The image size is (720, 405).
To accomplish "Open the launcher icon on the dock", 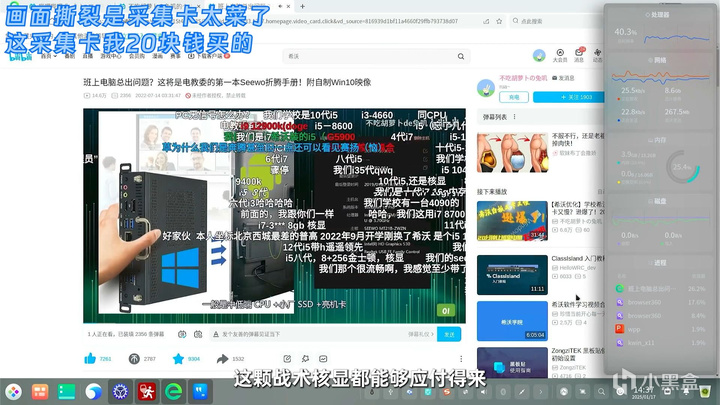I will (x=14, y=392).
